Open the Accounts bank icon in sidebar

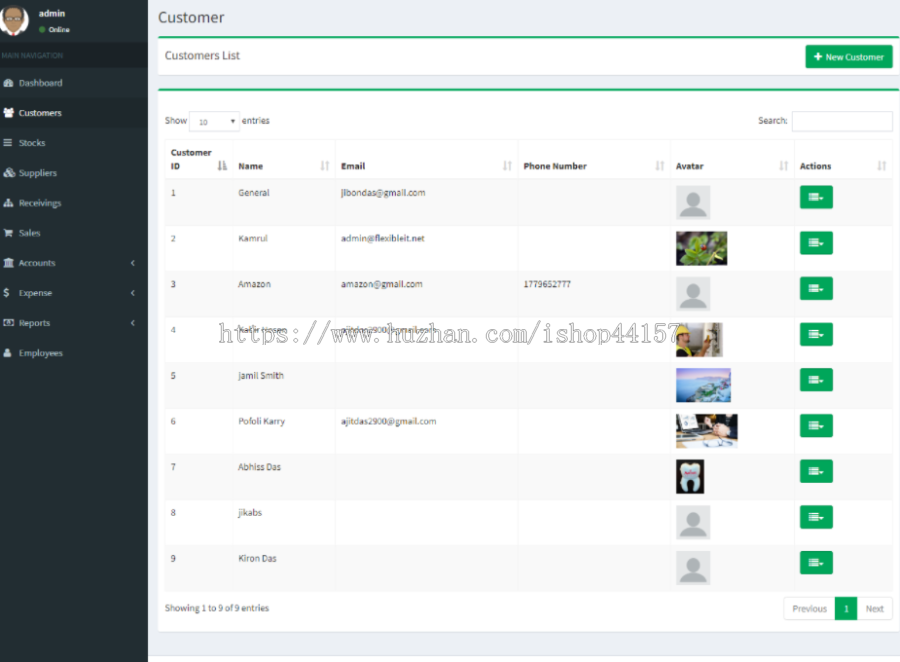(x=8, y=262)
